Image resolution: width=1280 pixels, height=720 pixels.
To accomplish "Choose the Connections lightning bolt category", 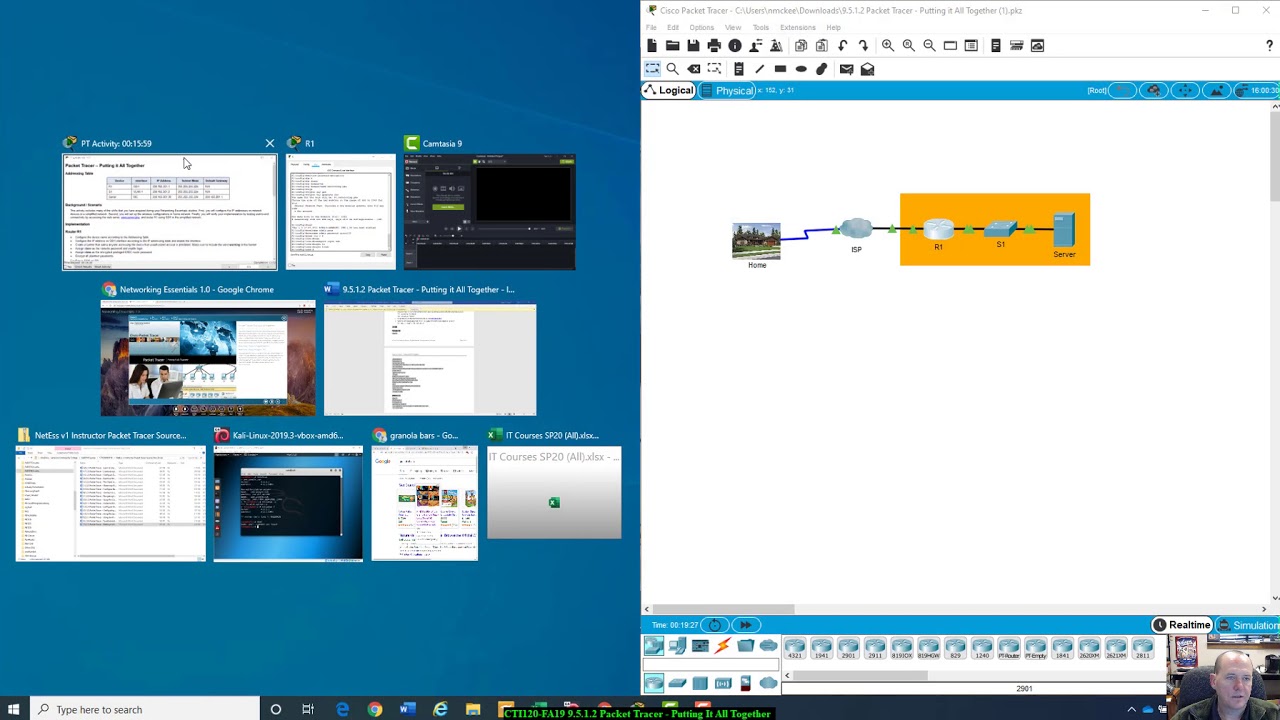I will pos(722,646).
